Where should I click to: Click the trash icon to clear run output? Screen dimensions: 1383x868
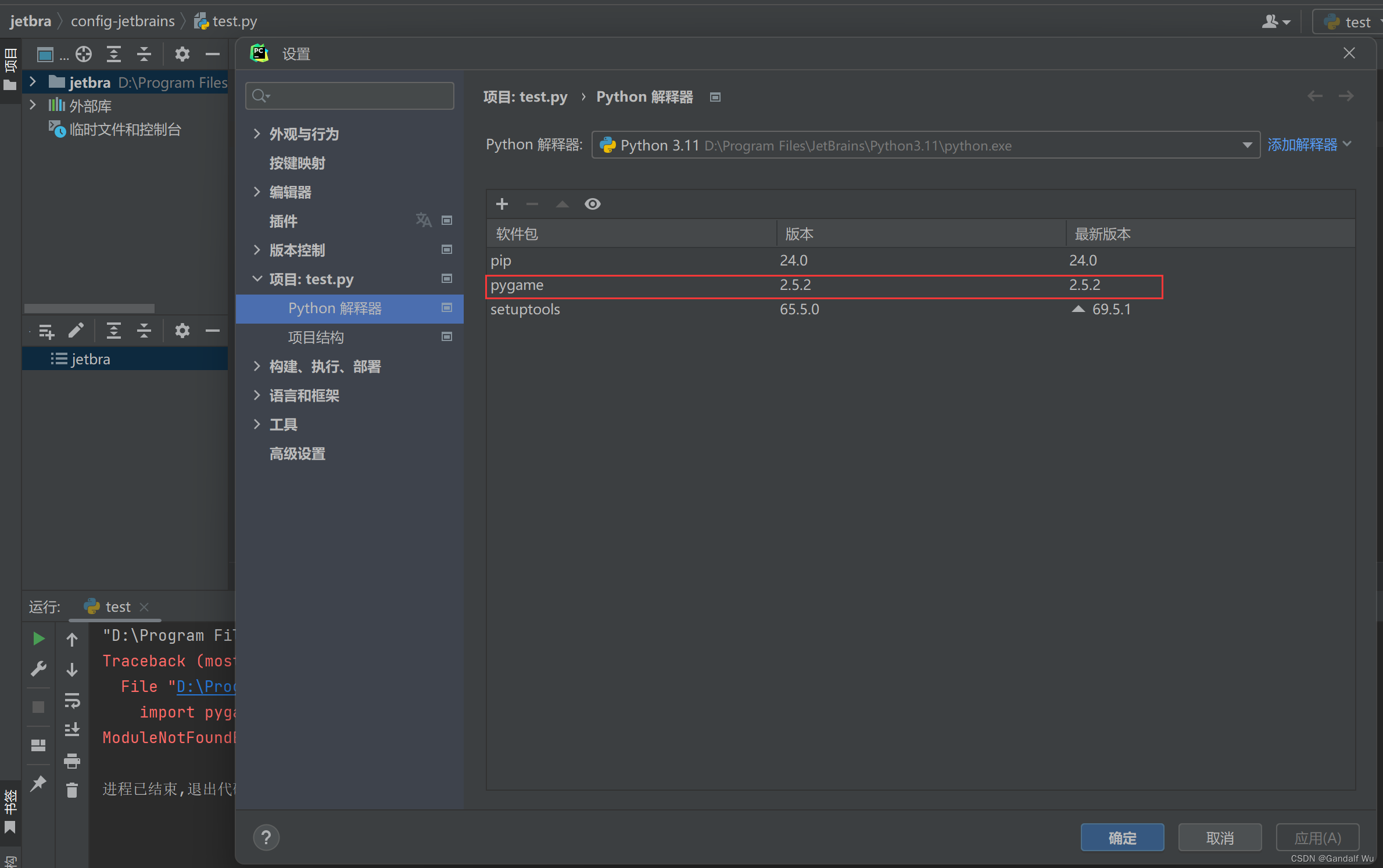pyautogui.click(x=72, y=790)
